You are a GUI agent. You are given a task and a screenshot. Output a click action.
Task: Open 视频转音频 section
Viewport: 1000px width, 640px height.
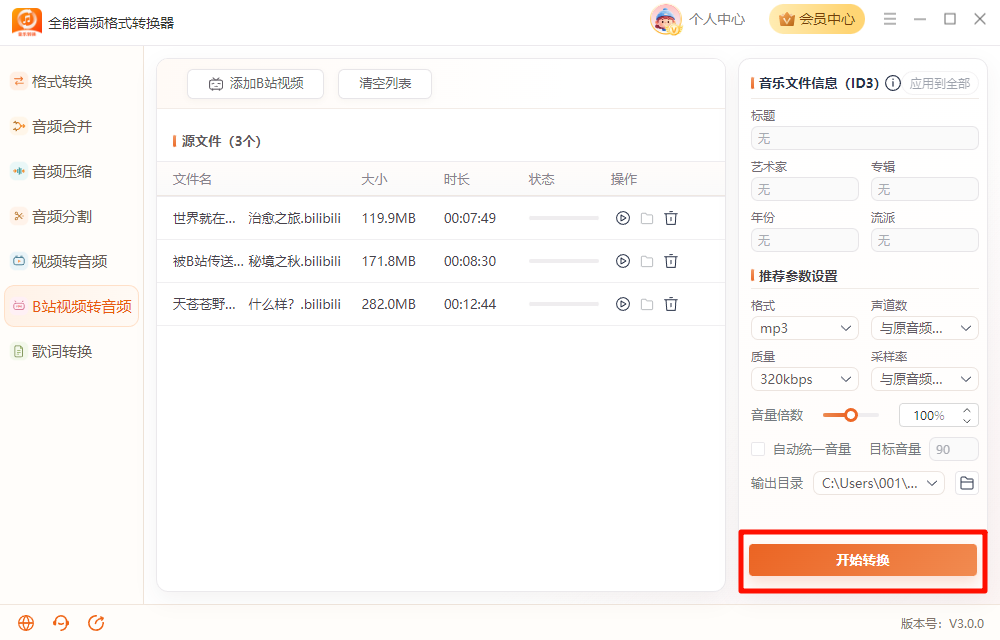(71, 261)
